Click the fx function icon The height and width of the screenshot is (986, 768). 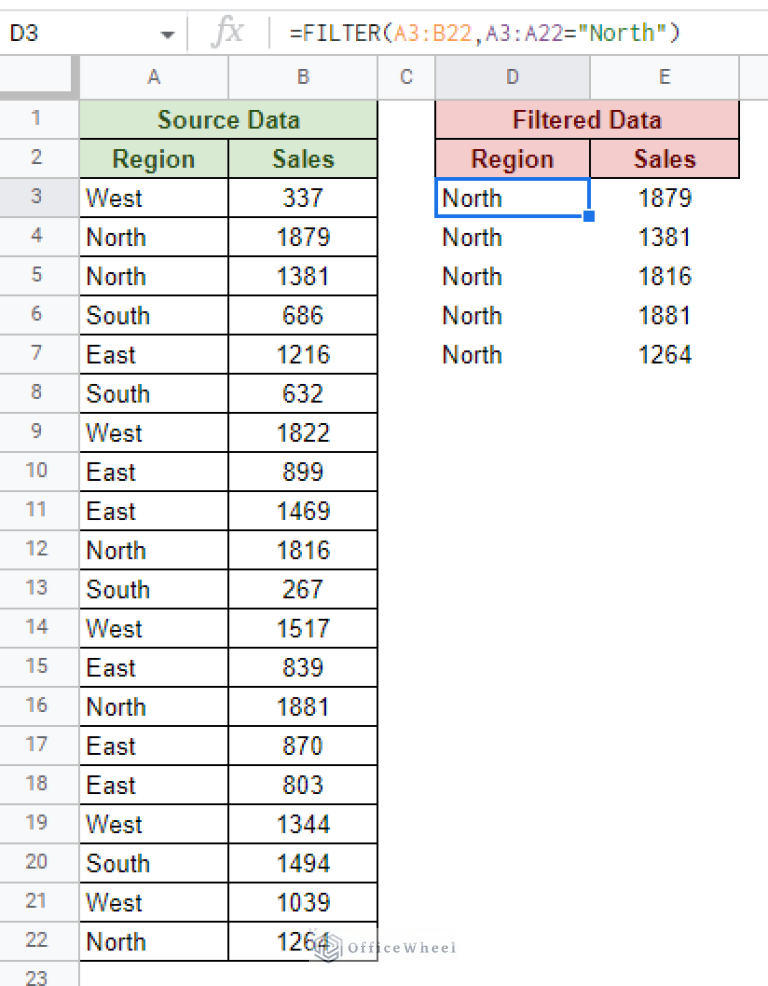tap(228, 33)
